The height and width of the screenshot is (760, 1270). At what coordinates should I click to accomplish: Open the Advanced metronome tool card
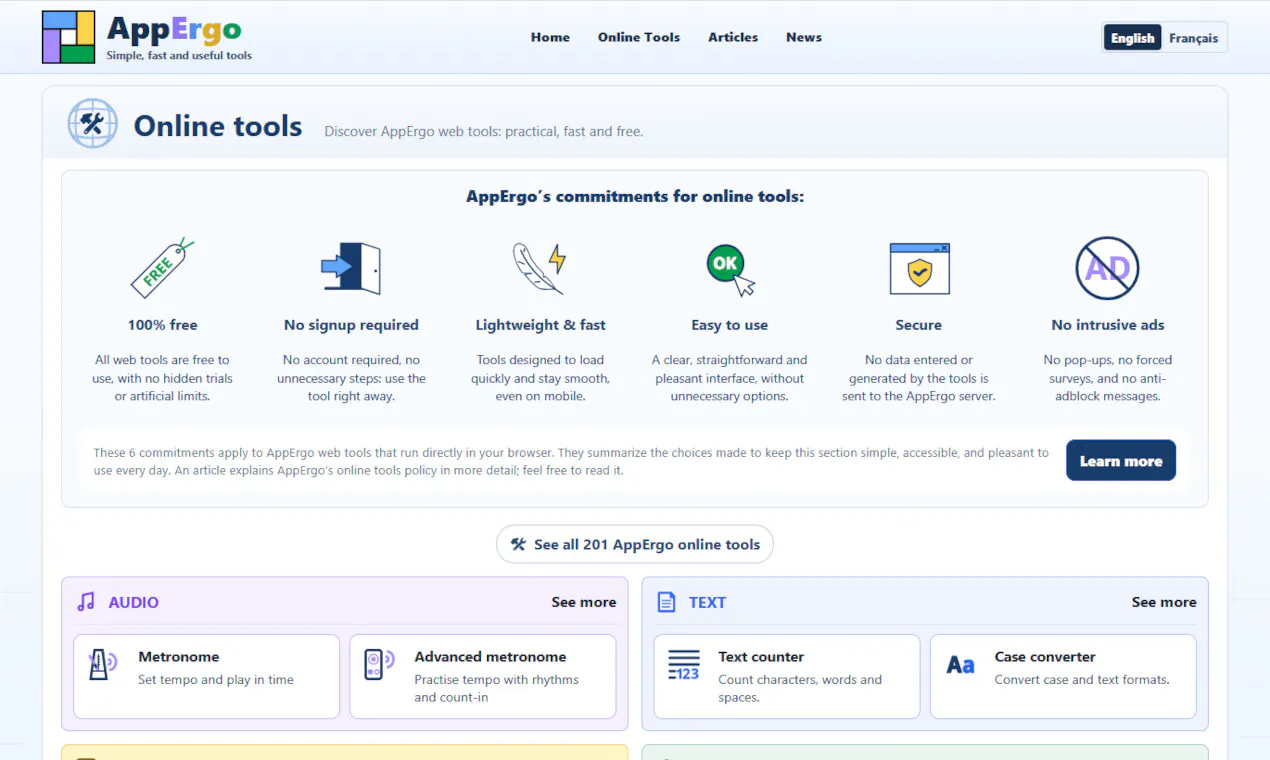pos(483,676)
